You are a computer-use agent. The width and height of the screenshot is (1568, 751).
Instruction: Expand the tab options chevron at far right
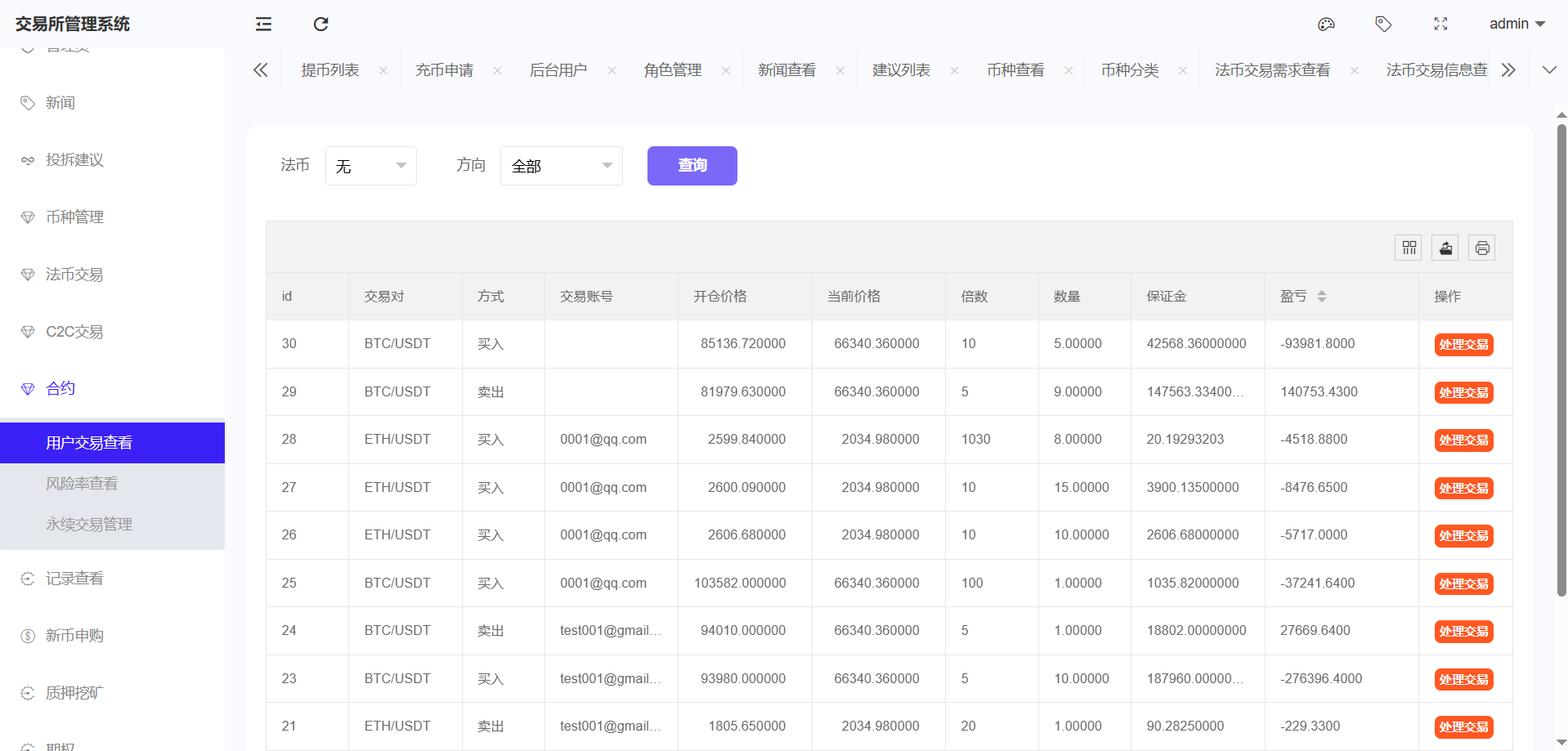tap(1549, 70)
